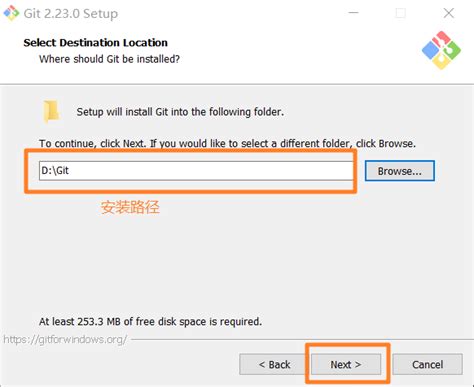
Task: Click the orange 安装路径 annotation label
Action: (130, 207)
